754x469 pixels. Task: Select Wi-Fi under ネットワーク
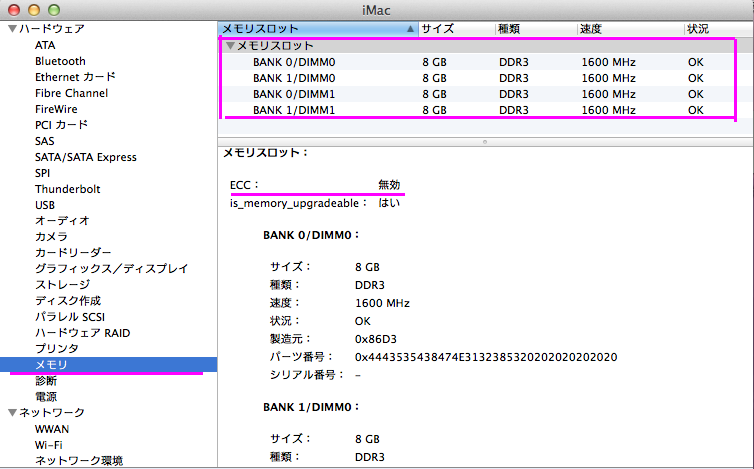50,445
